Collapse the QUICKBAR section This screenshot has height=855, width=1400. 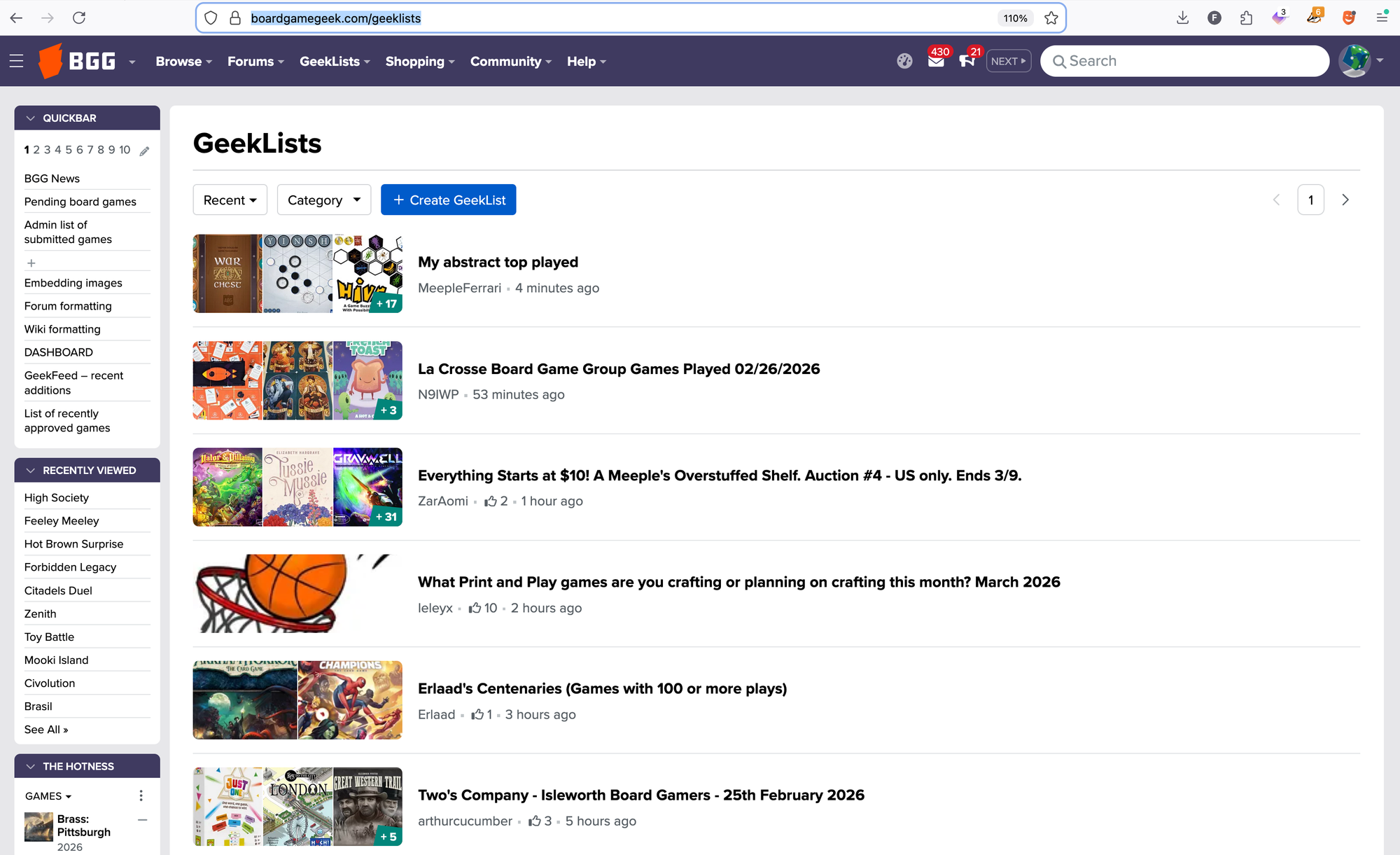pos(30,118)
